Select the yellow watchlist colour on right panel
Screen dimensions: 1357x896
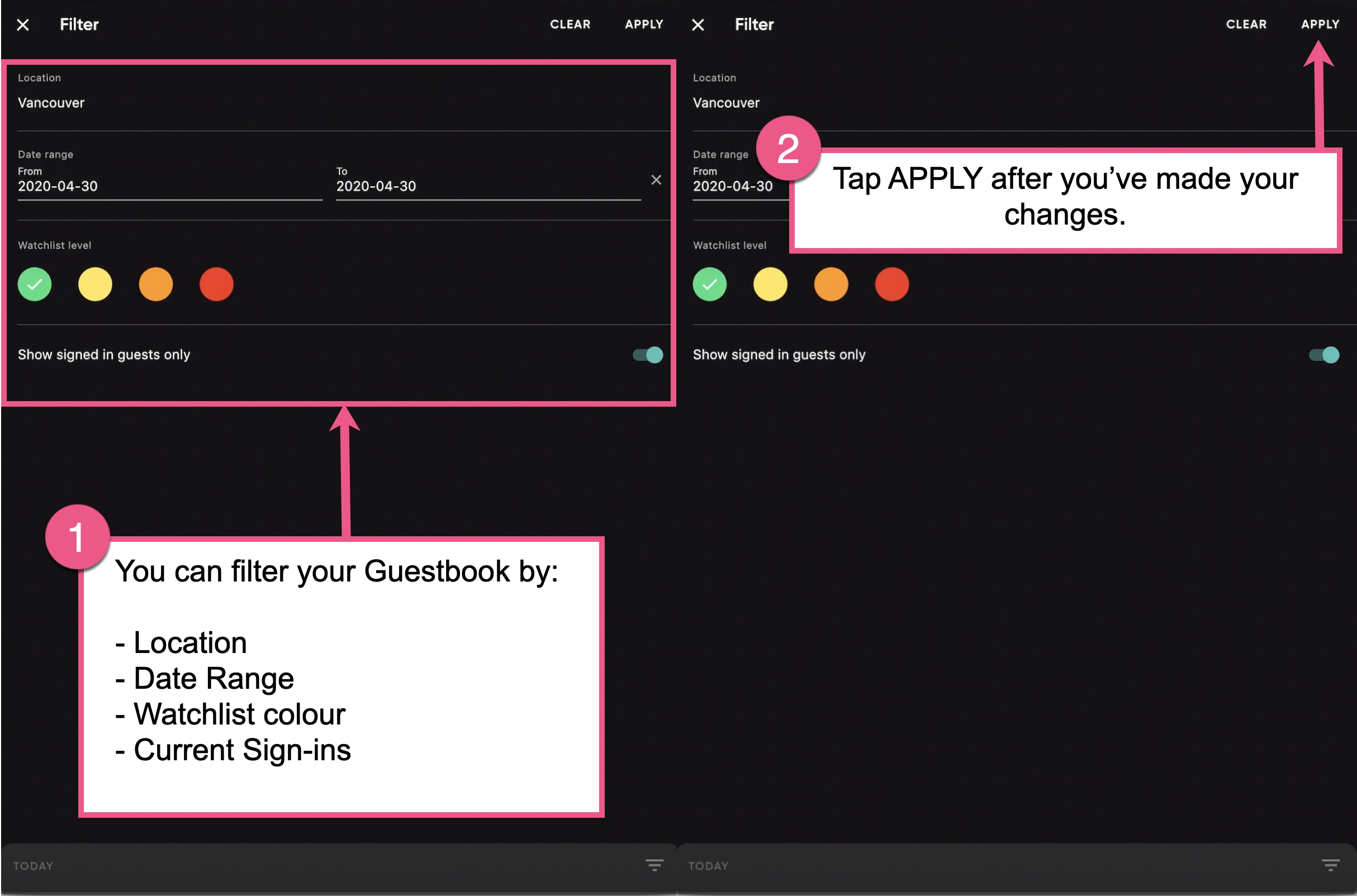pyautogui.click(x=770, y=284)
